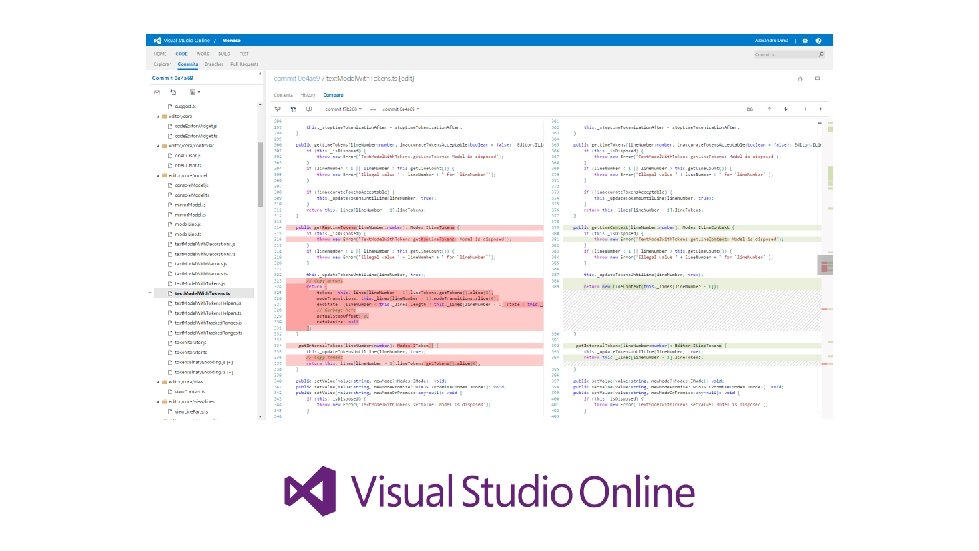
Task: Click the Commit header title in left panel
Action: pos(172,79)
